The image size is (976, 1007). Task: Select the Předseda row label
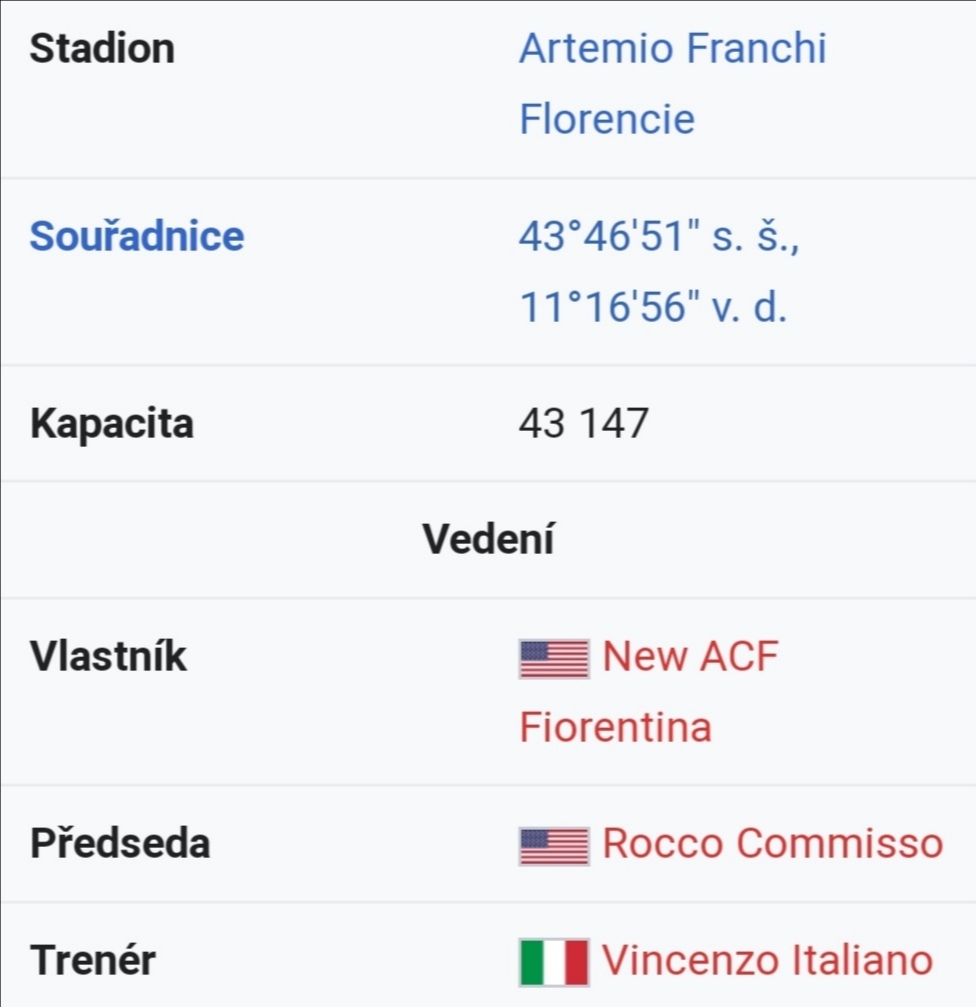pyautogui.click(x=120, y=843)
